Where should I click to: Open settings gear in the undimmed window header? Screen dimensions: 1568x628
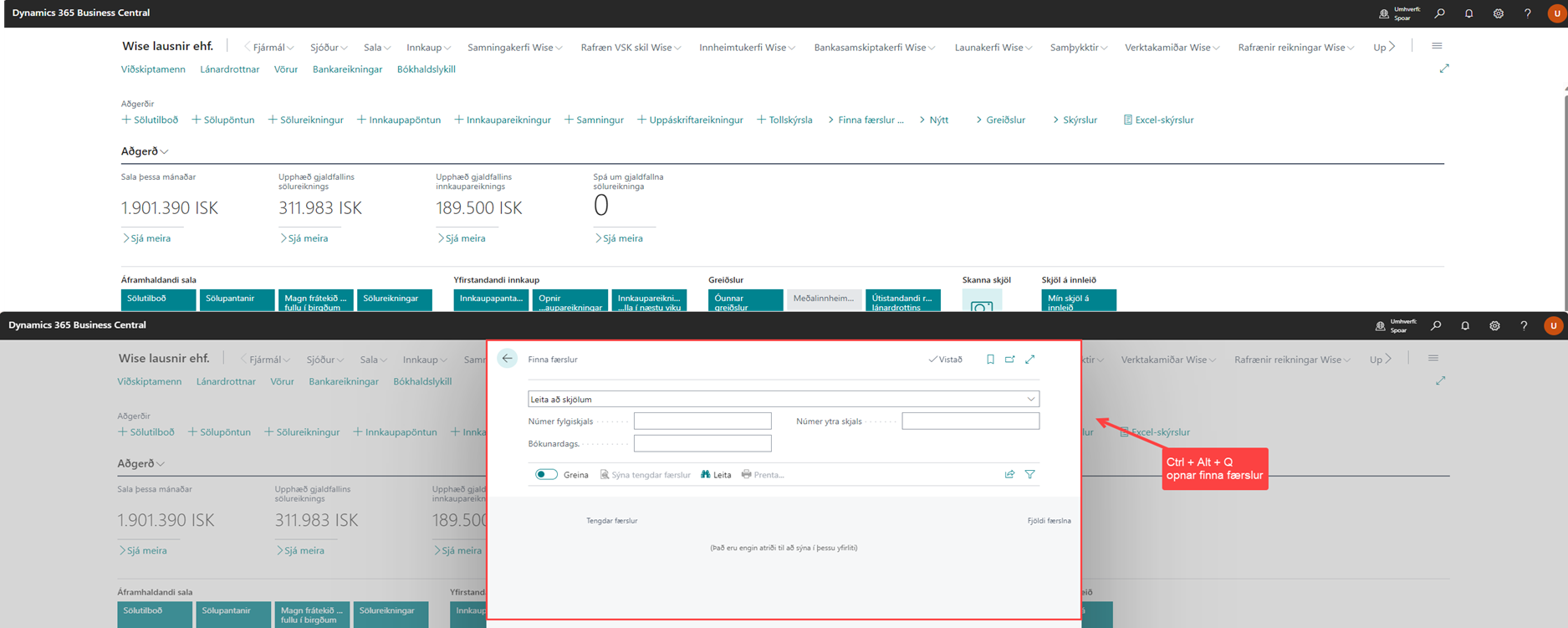click(1498, 13)
